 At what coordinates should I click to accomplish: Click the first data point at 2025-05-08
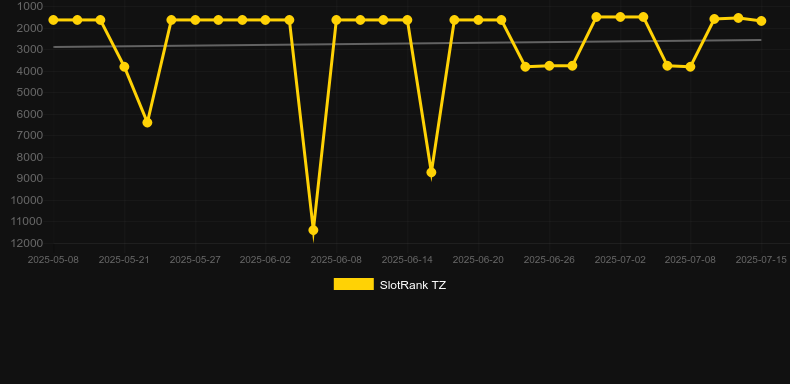53,20
